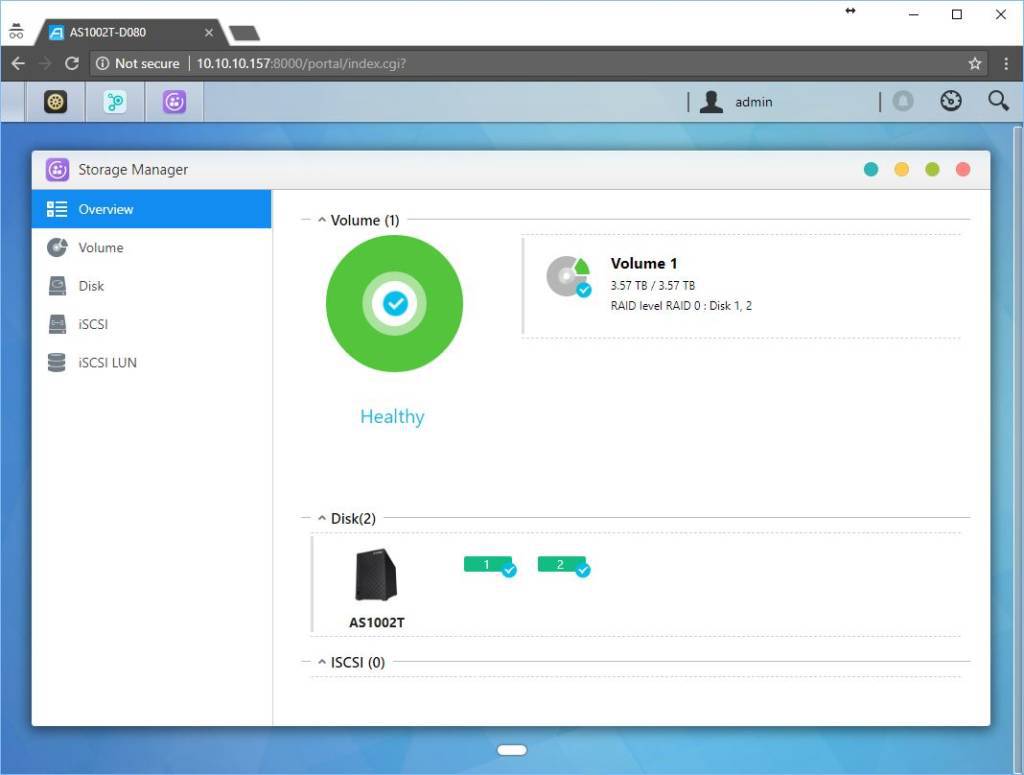Click the AS1002T NAS device image
The image size is (1024, 775).
point(376,575)
